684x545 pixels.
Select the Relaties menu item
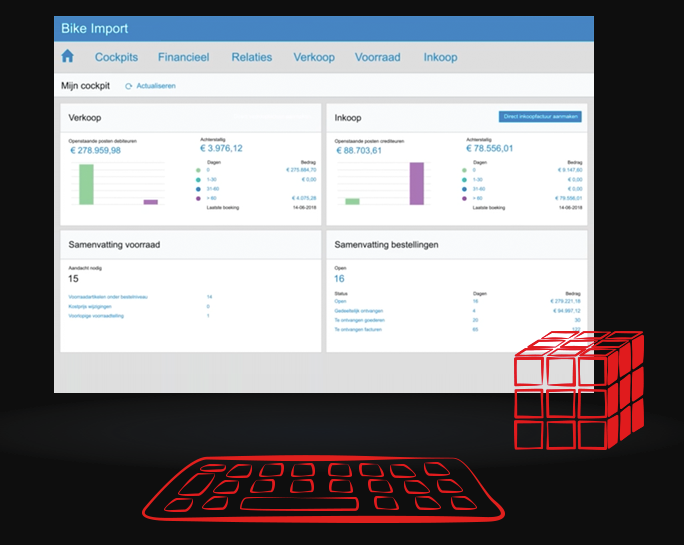click(x=251, y=57)
